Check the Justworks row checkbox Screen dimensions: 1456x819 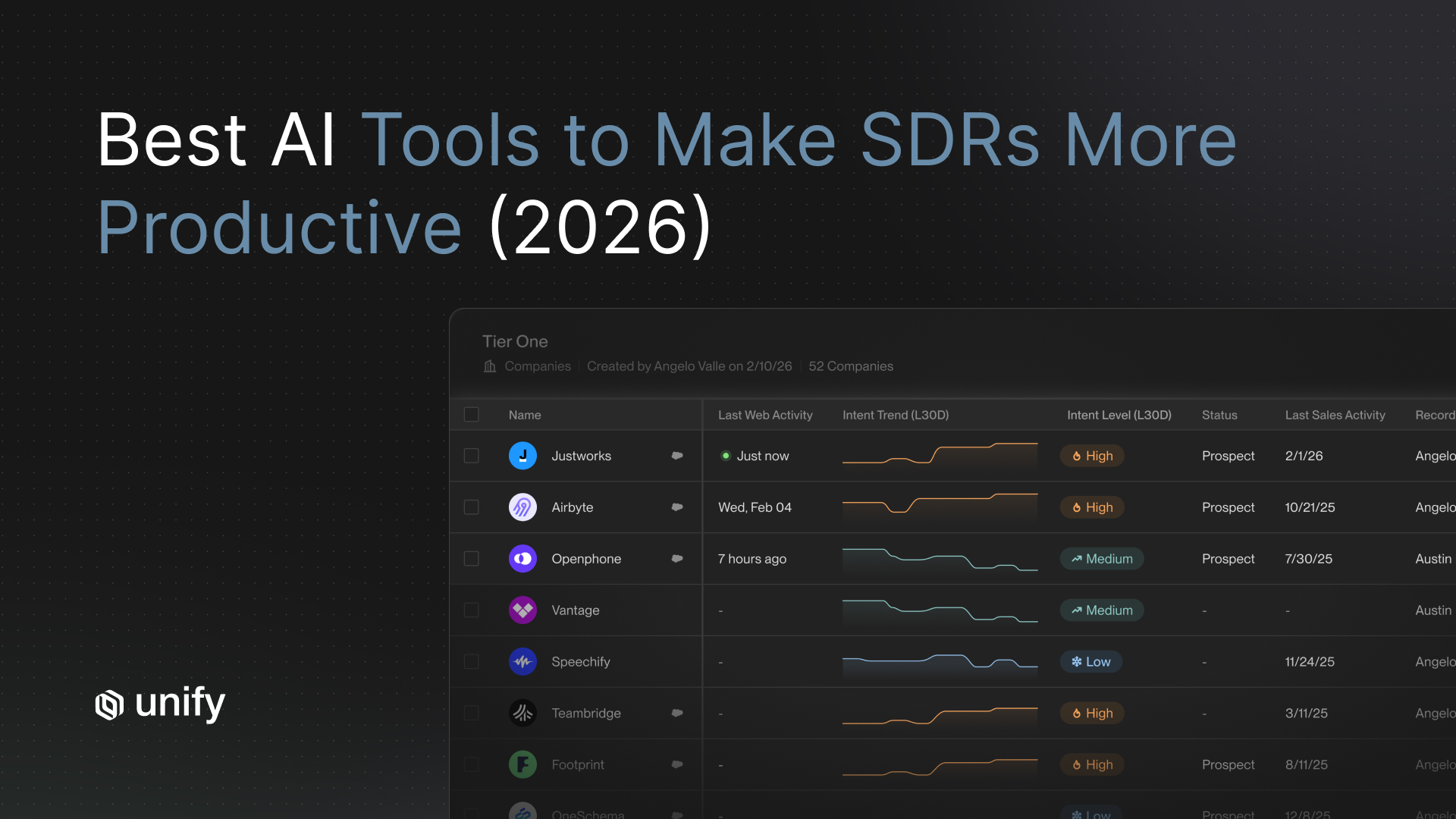pos(472,456)
